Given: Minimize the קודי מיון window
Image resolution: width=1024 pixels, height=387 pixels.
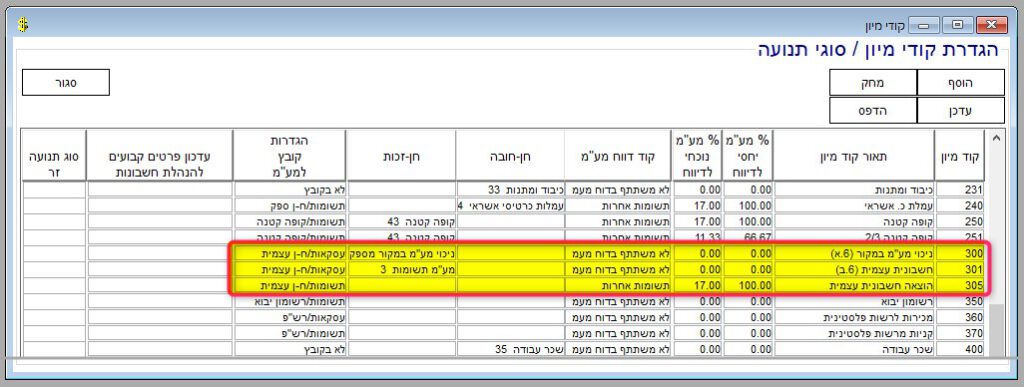Looking at the screenshot, I should tap(923, 25).
